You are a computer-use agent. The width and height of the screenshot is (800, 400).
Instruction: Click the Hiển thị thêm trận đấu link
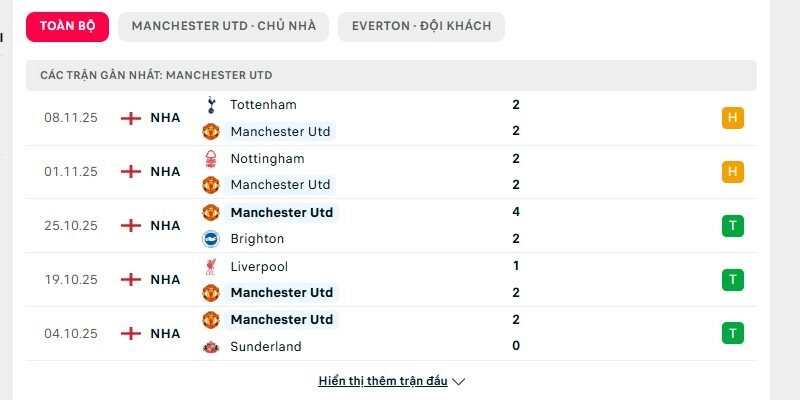pyautogui.click(x=382, y=381)
